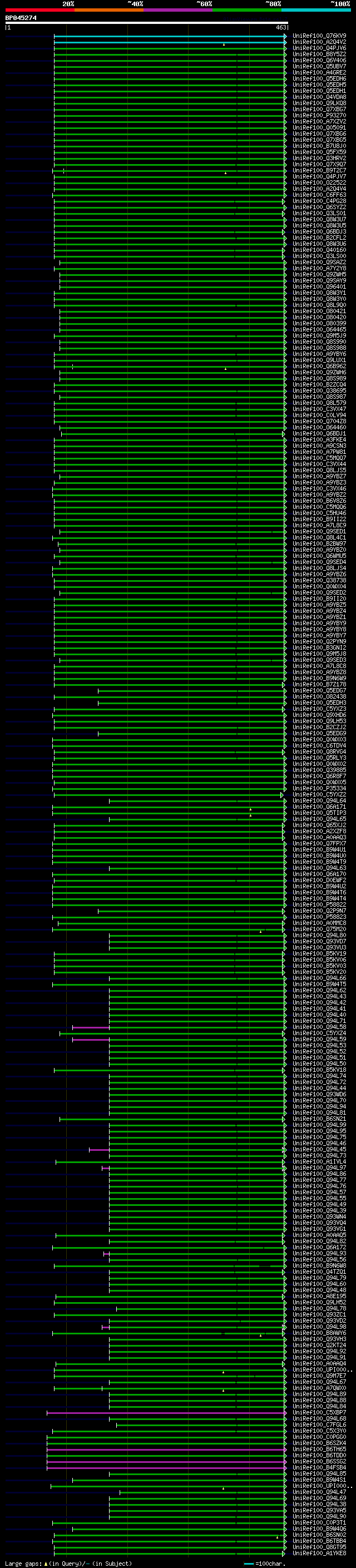Image resolution: width=356 pixels, height=1568 pixels.
Task: Click the UniRef100_Q5EDH6 label
Action: pos(319,78)
